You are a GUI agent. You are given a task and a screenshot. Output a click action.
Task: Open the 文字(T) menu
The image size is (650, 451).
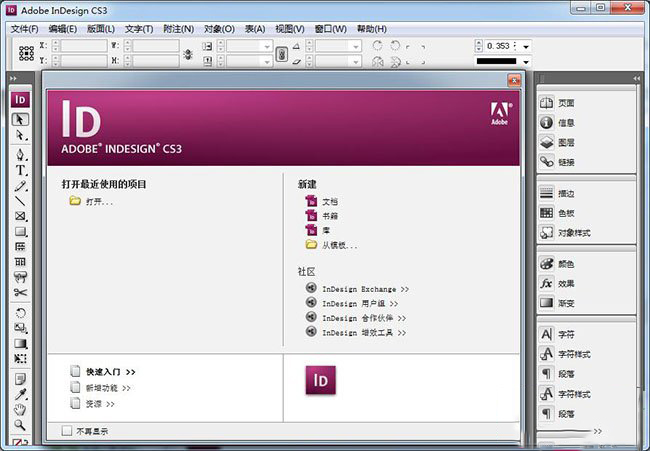[139, 29]
